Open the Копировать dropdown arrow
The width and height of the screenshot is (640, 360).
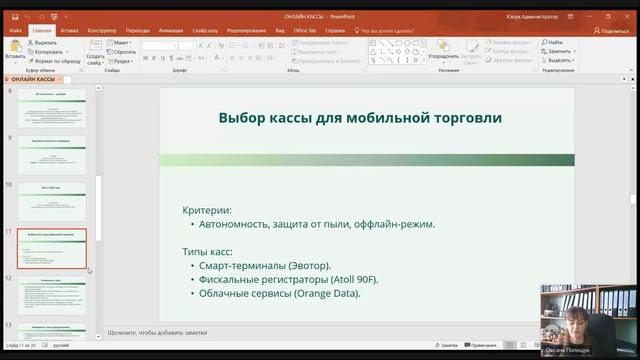click(67, 52)
